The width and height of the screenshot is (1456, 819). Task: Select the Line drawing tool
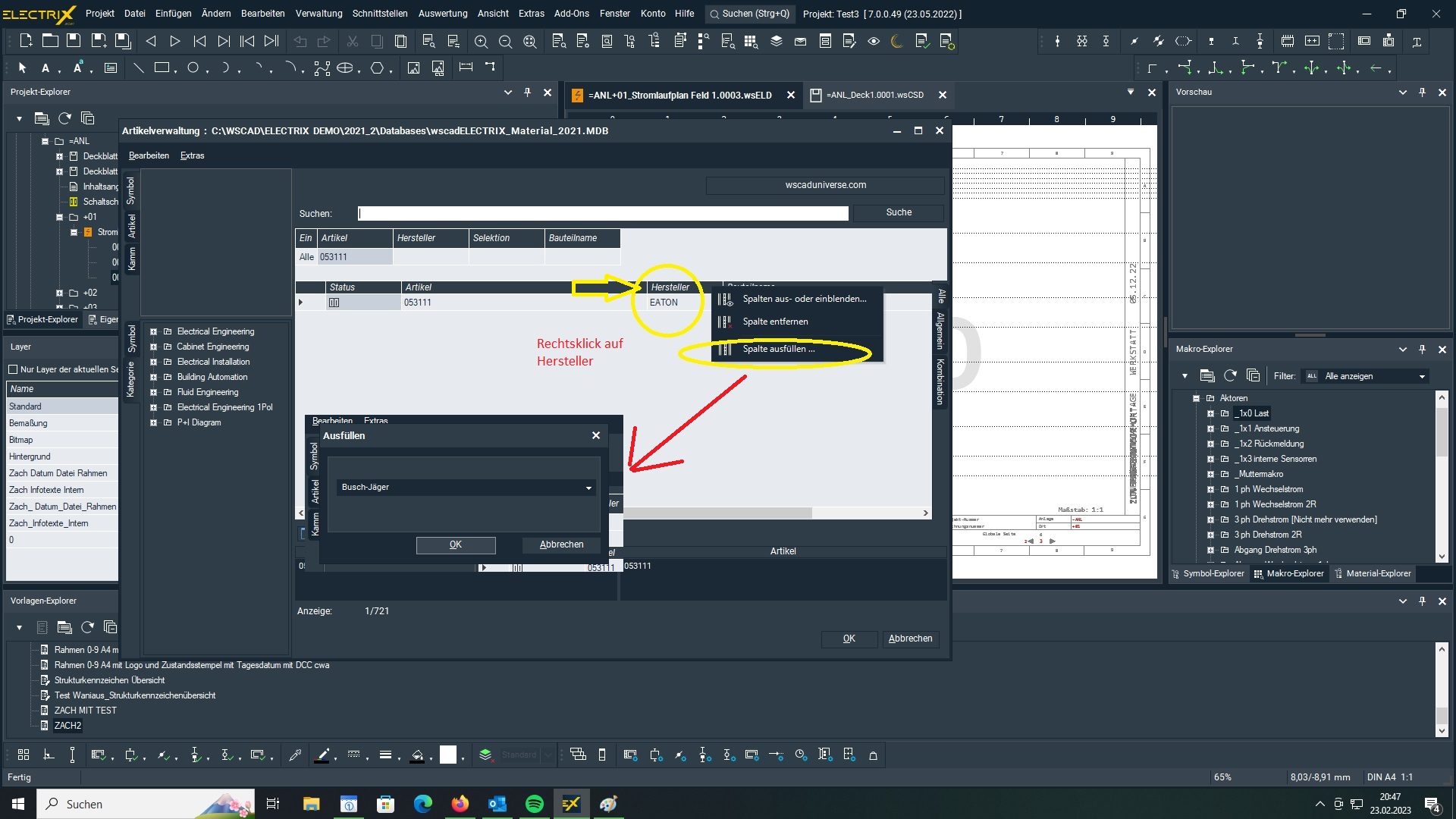coord(138,67)
